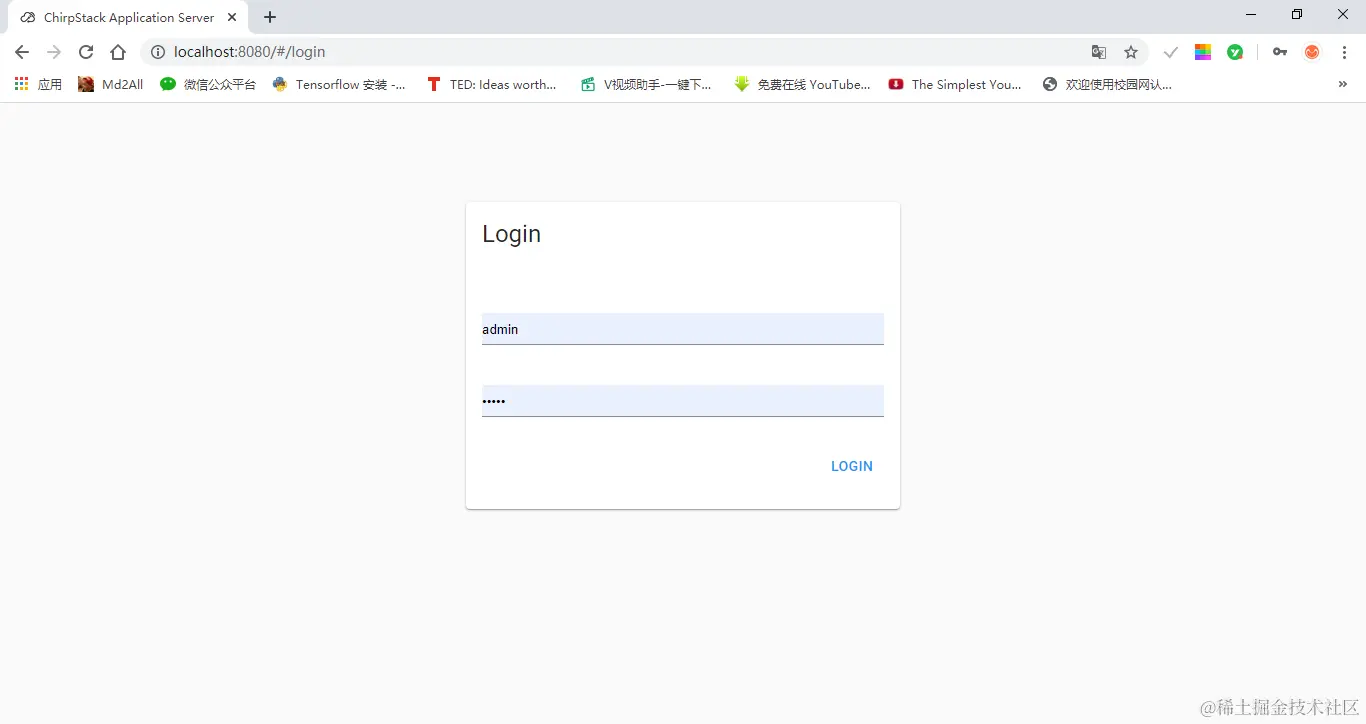Open the 免费在线 YouTube bookmark

(802, 85)
